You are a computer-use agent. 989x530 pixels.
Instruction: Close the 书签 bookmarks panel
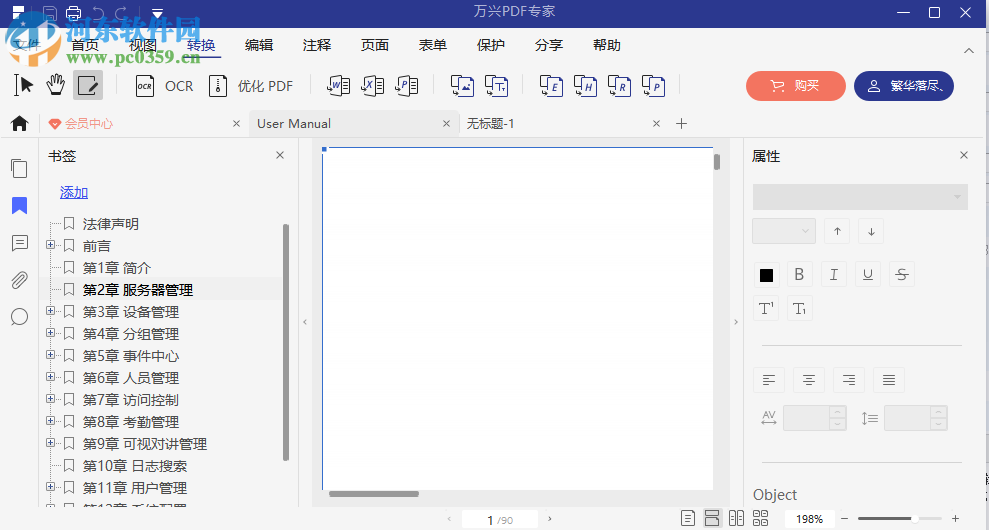[280, 155]
